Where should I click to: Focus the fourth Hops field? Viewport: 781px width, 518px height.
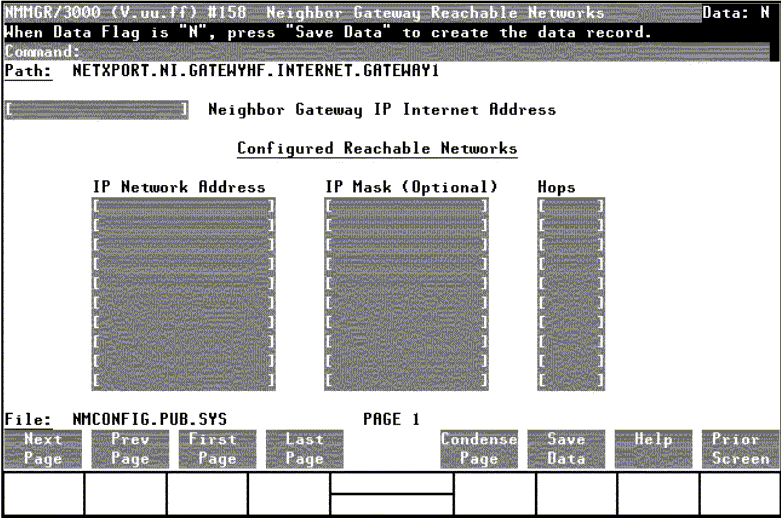pos(571,264)
